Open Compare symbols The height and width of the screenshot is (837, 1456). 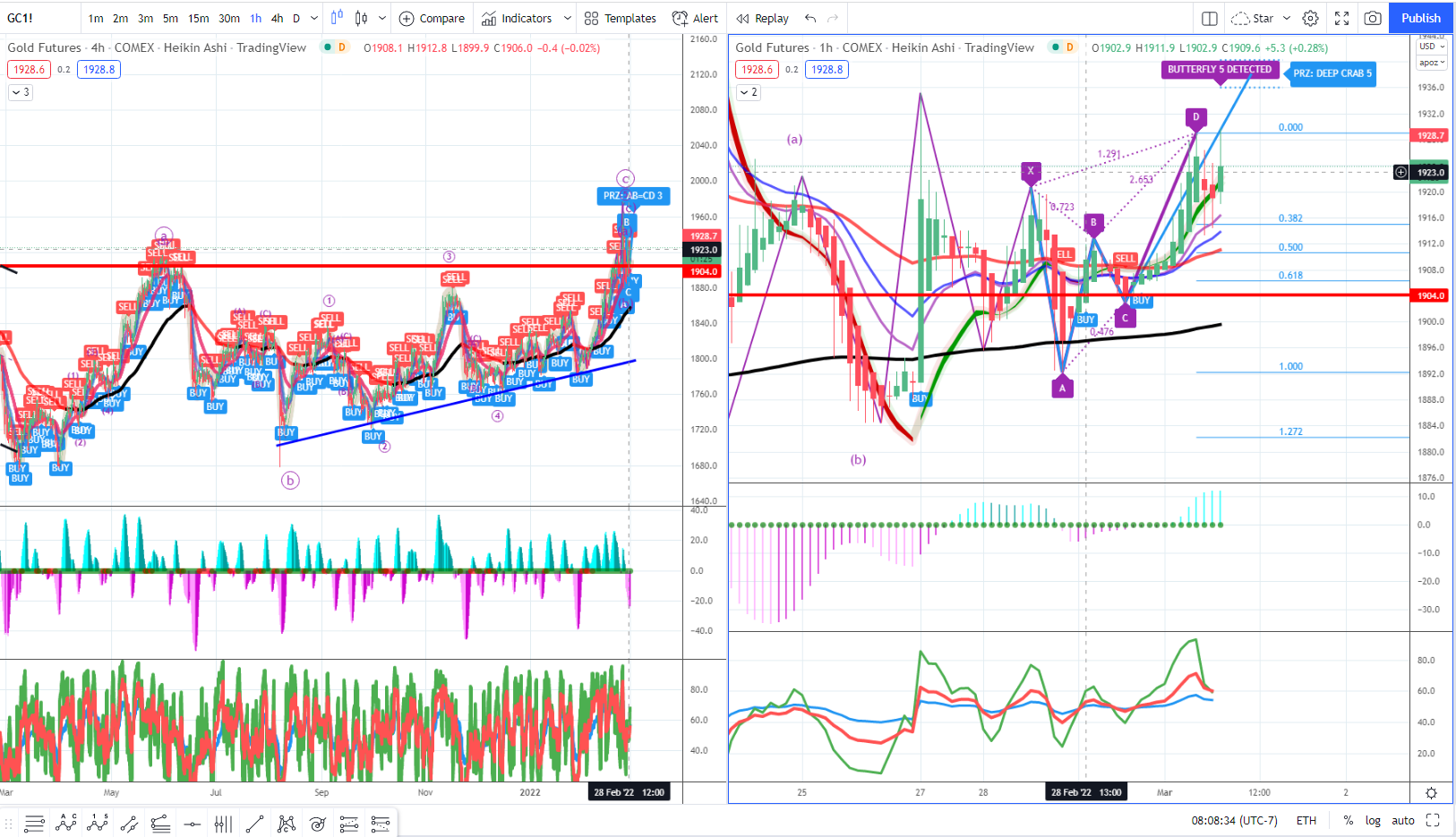point(432,18)
